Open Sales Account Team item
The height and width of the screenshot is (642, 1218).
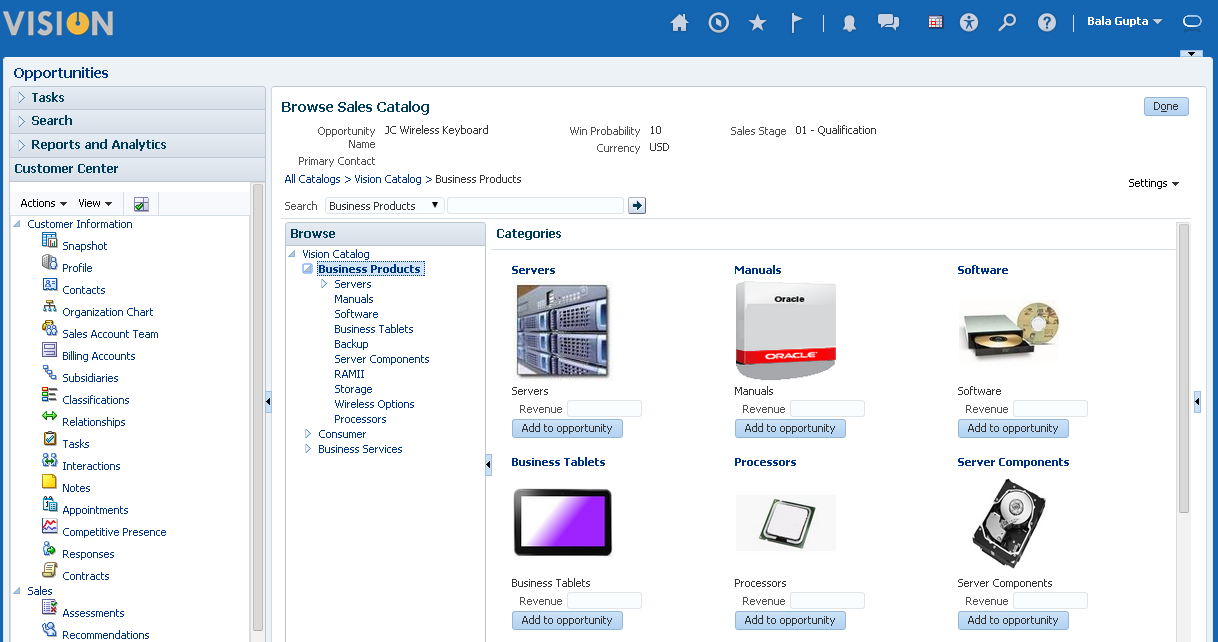[x=110, y=334]
